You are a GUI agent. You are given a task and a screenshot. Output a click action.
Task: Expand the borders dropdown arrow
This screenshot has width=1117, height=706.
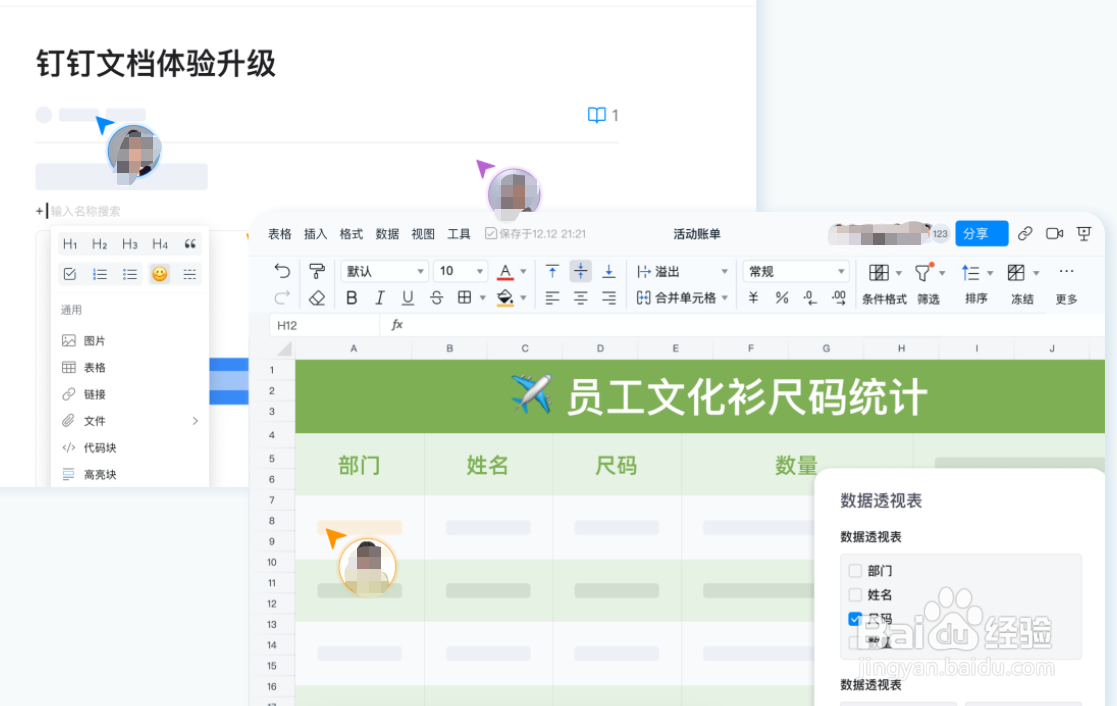[x=482, y=298]
